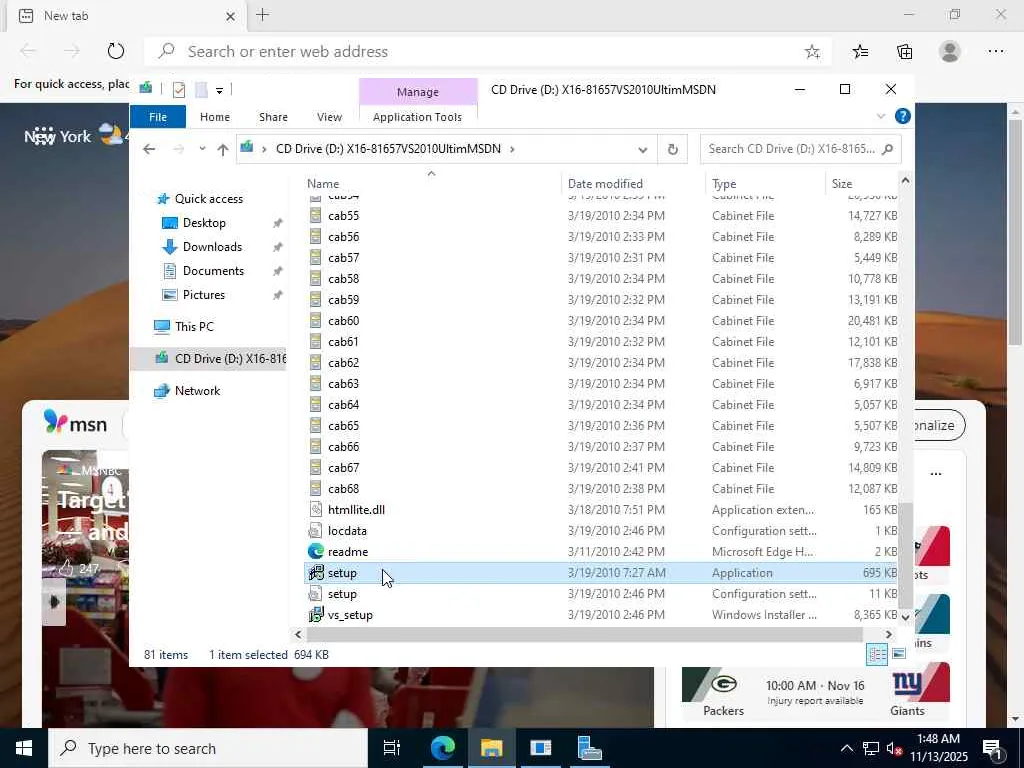
Task: Open recent locations dropdown in Explorer
Action: [202, 150]
